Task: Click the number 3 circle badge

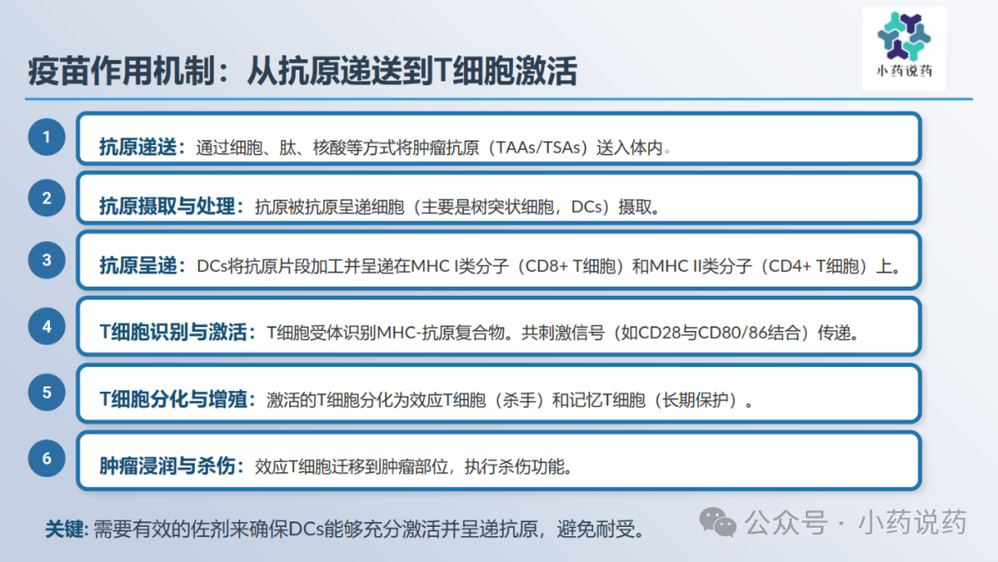Action: 46,260
